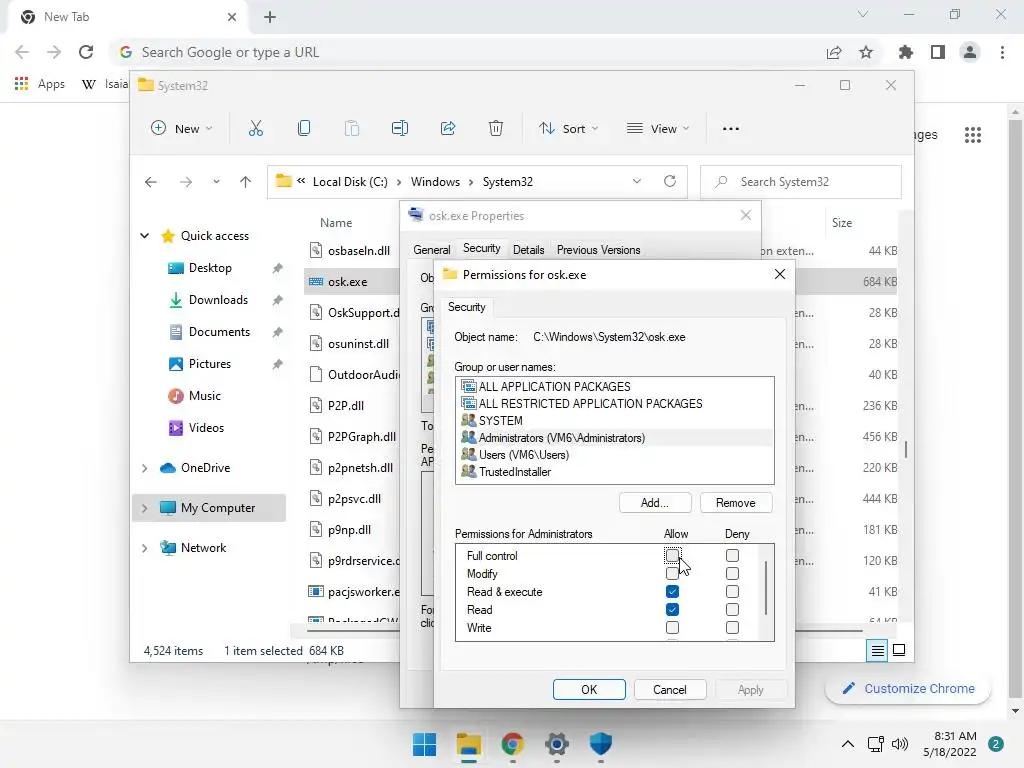Cancel the Permissions dialog

click(670, 690)
